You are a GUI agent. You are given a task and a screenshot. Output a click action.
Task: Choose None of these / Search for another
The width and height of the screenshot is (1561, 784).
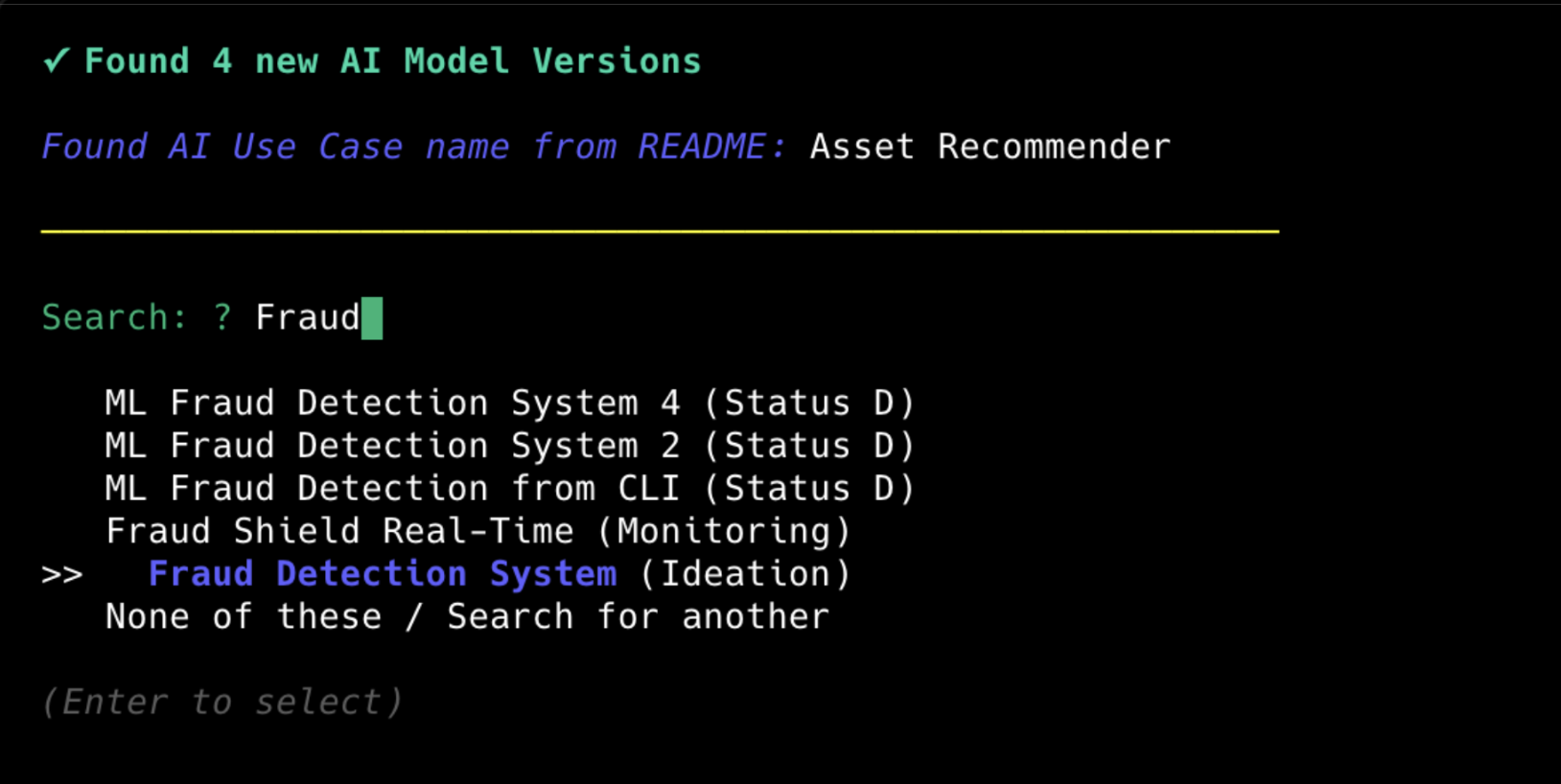(x=467, y=617)
